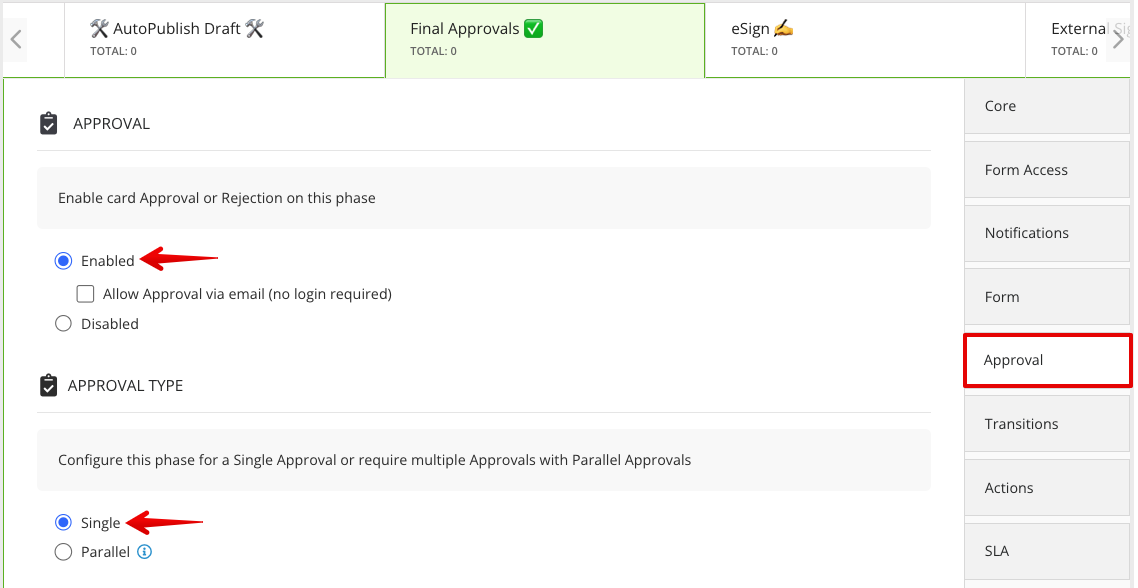Open the SLA settings section
1138x588 pixels.
pos(1047,551)
